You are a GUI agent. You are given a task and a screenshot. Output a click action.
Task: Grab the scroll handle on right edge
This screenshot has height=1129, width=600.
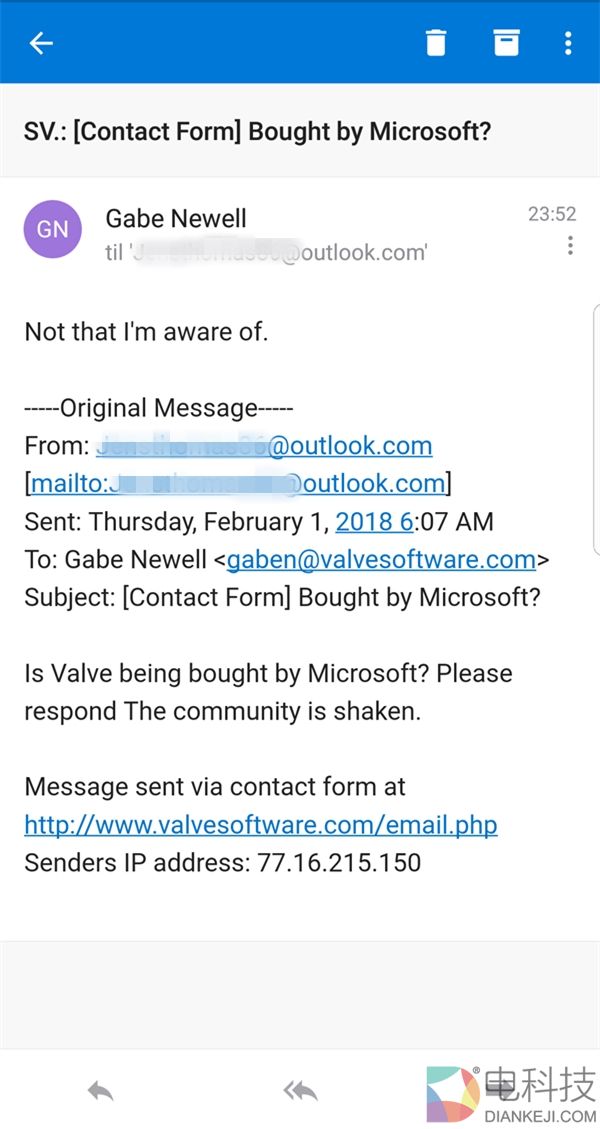pyautogui.click(x=596, y=430)
